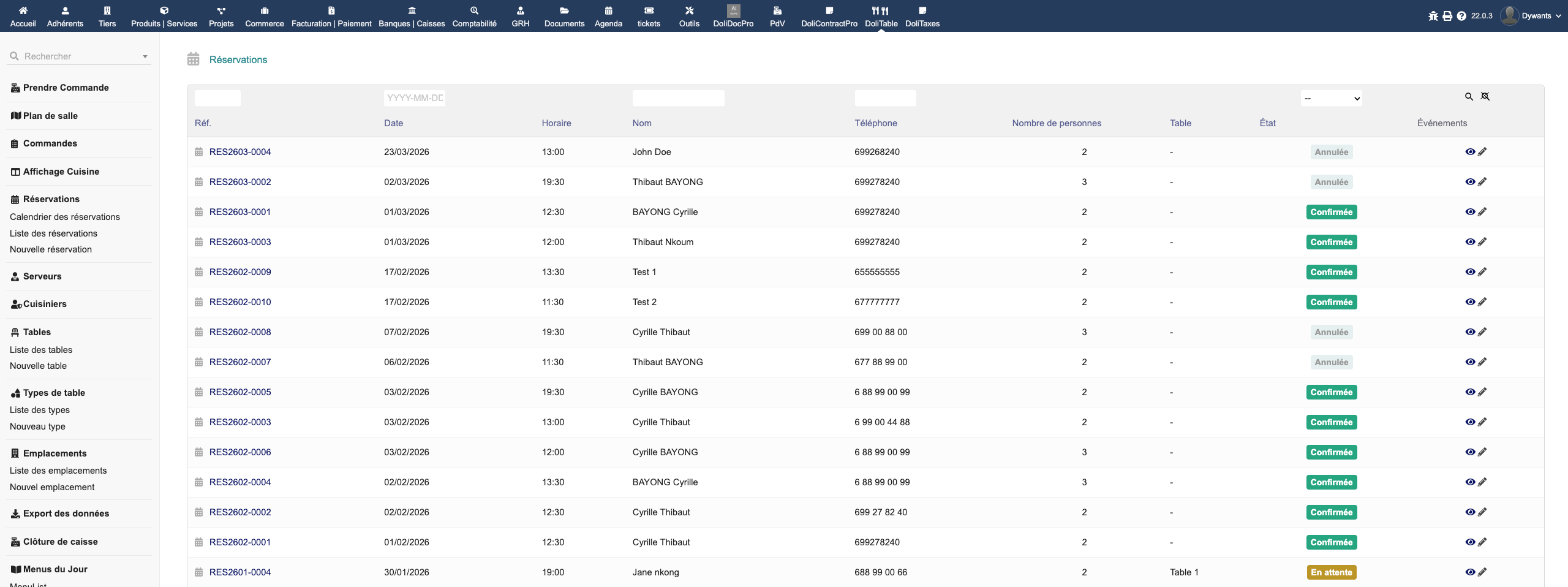Click the help question mark icon

[1461, 16]
